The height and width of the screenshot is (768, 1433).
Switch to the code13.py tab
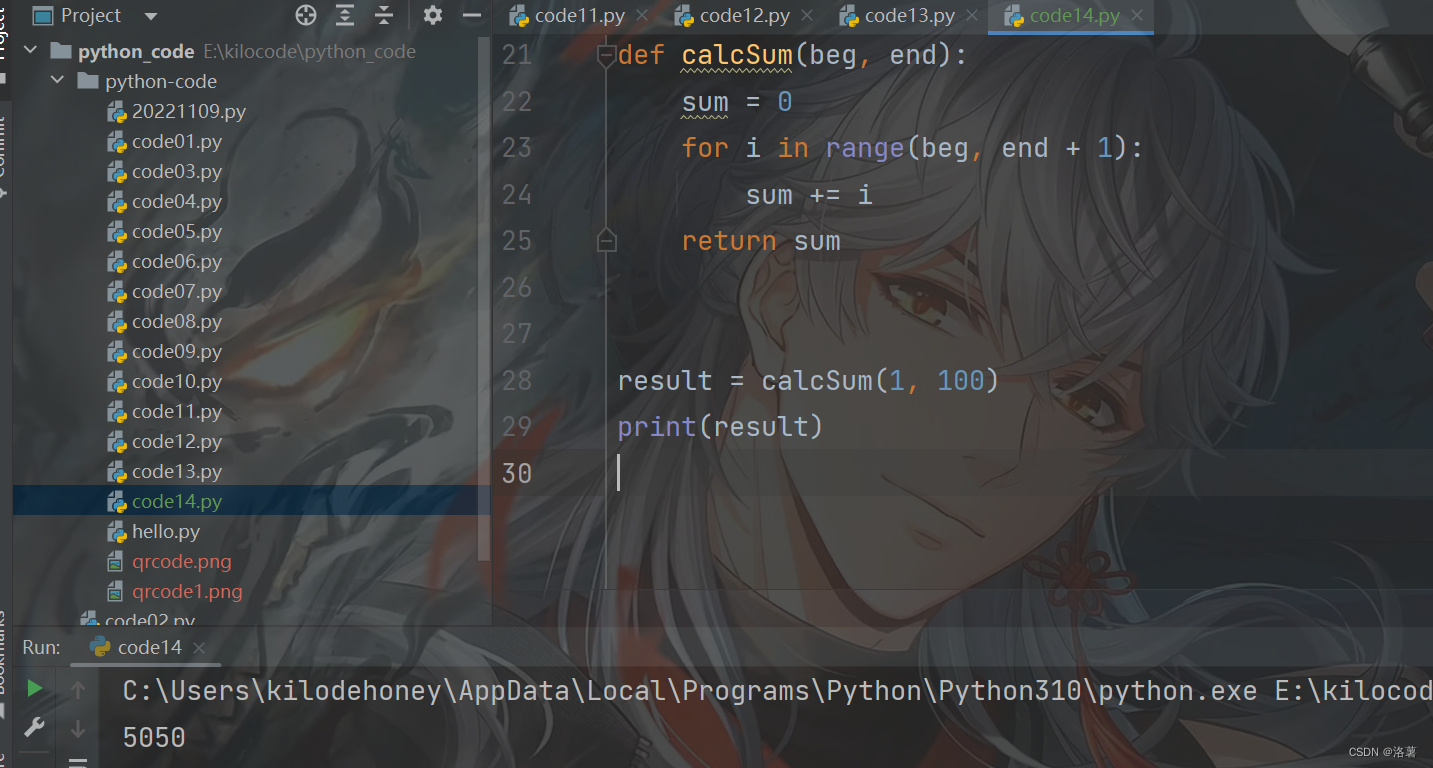point(909,16)
